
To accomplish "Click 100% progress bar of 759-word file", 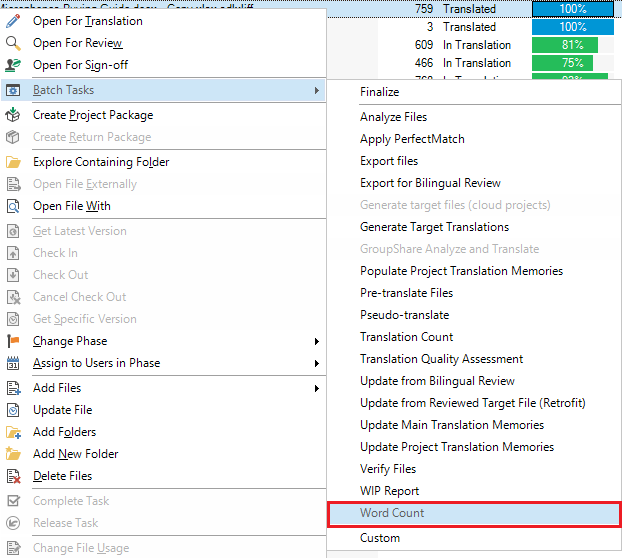I will [573, 9].
